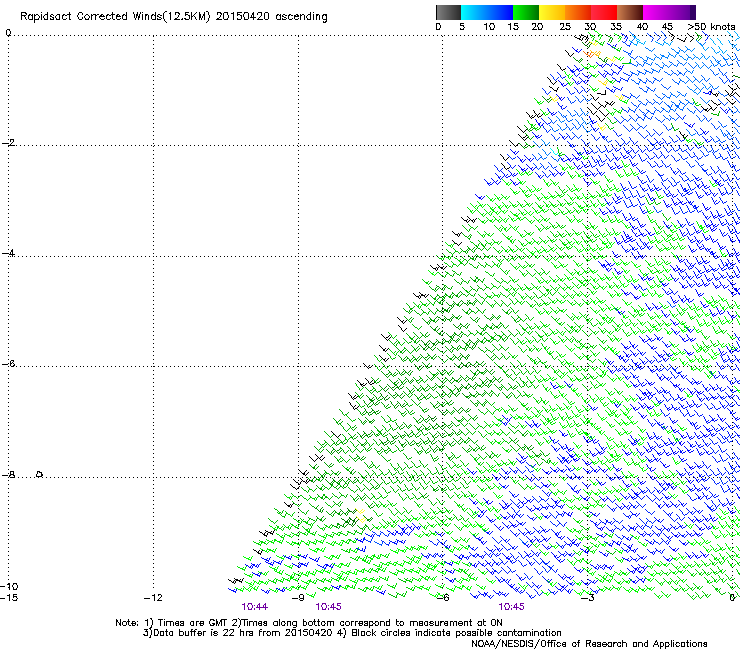Pick the magenta 40-45 knots color segment
740x650 pixels.
coord(656,12)
